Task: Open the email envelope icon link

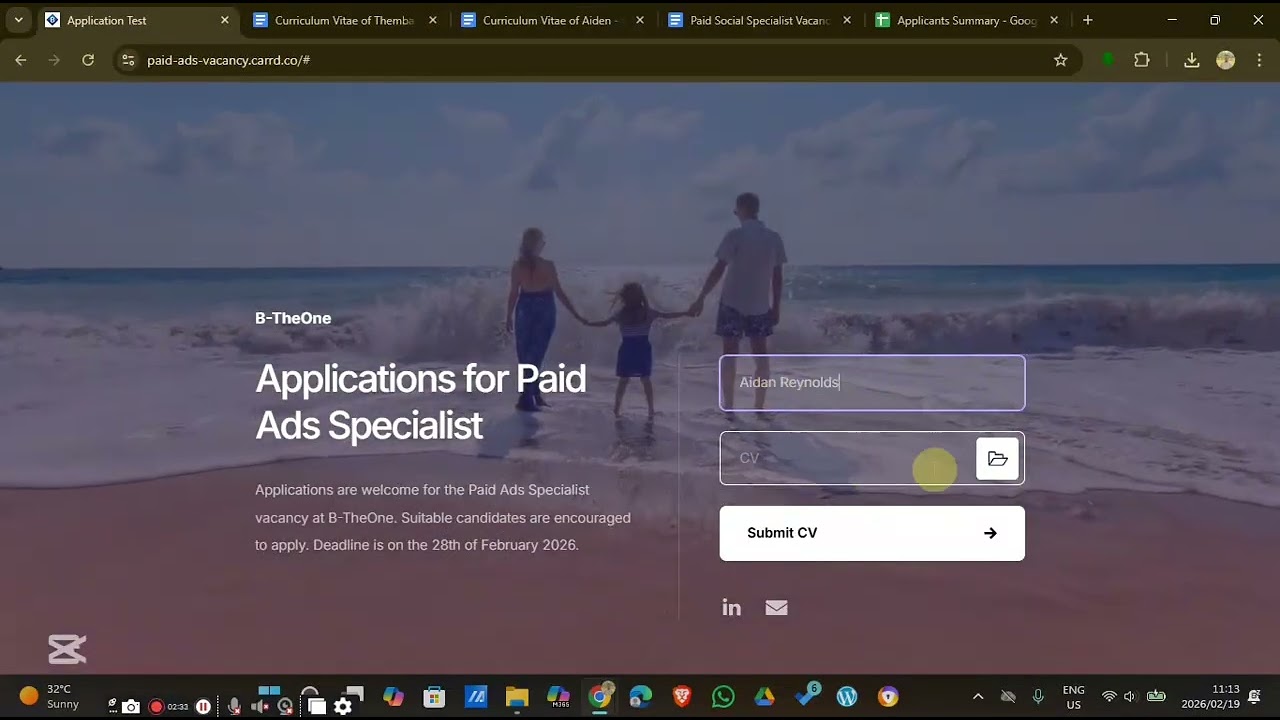Action: click(x=776, y=608)
